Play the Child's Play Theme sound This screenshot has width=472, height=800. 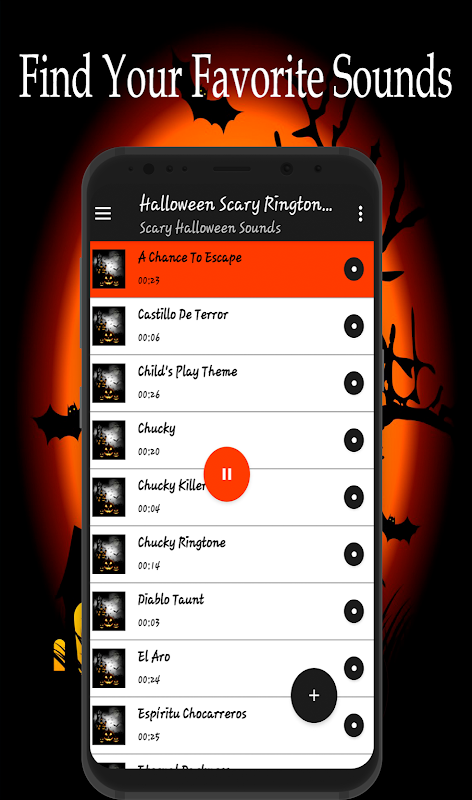click(x=232, y=383)
